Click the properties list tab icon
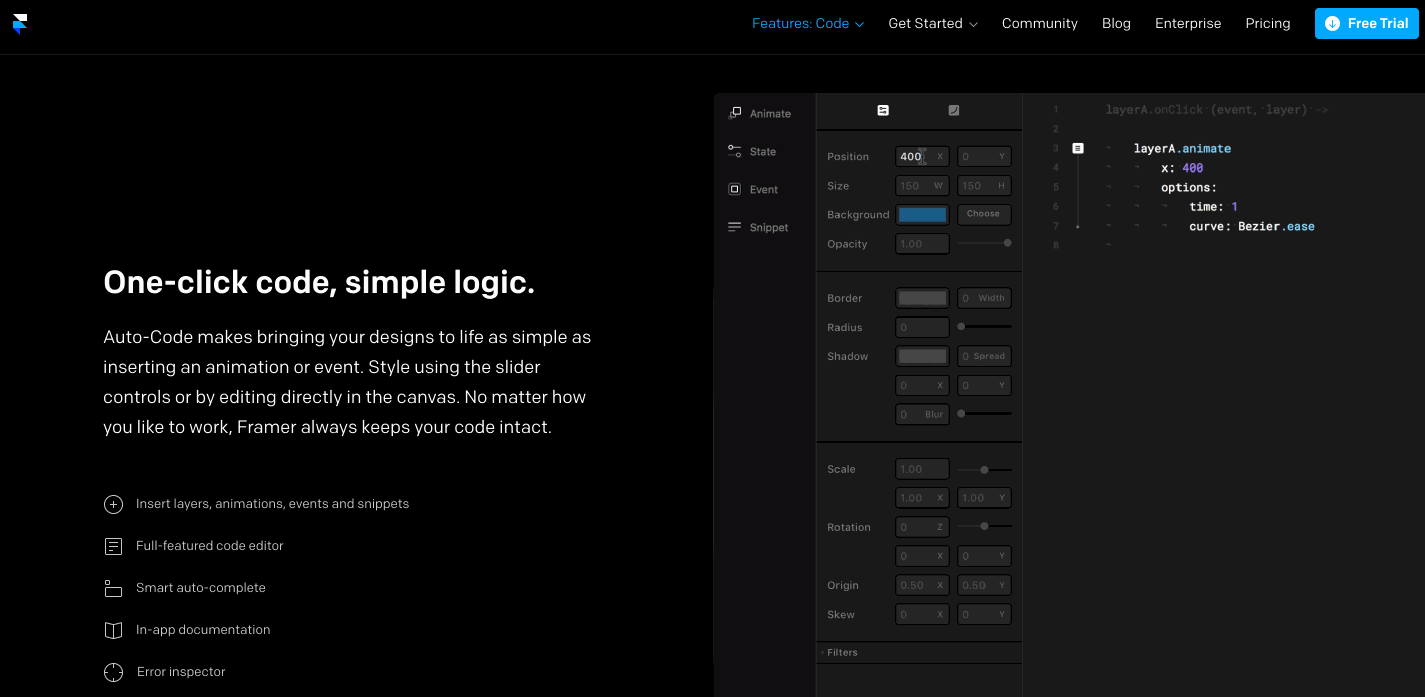 click(883, 110)
